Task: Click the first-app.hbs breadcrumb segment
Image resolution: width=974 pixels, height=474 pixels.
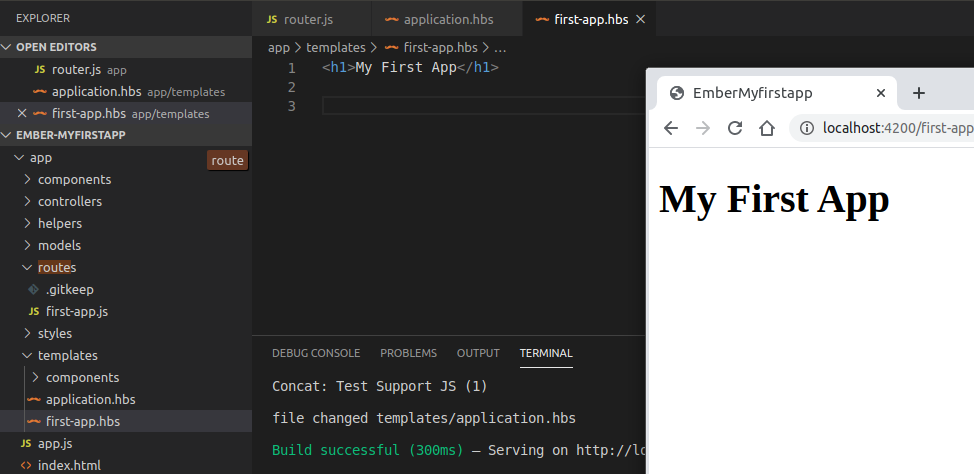Action: 431,47
